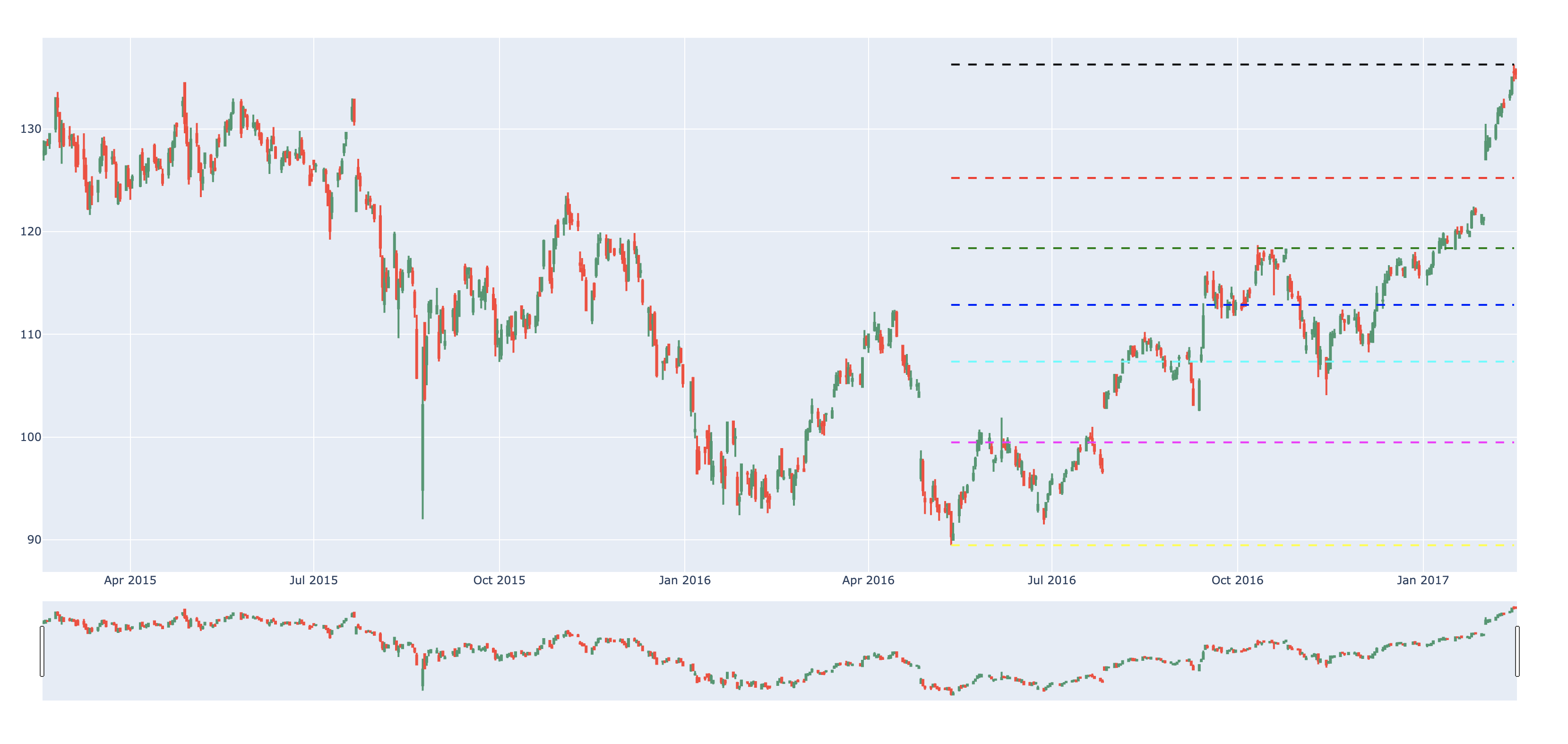The image size is (1568, 744).
Task: Click the range slider mini chart overview
Action: (779, 651)
